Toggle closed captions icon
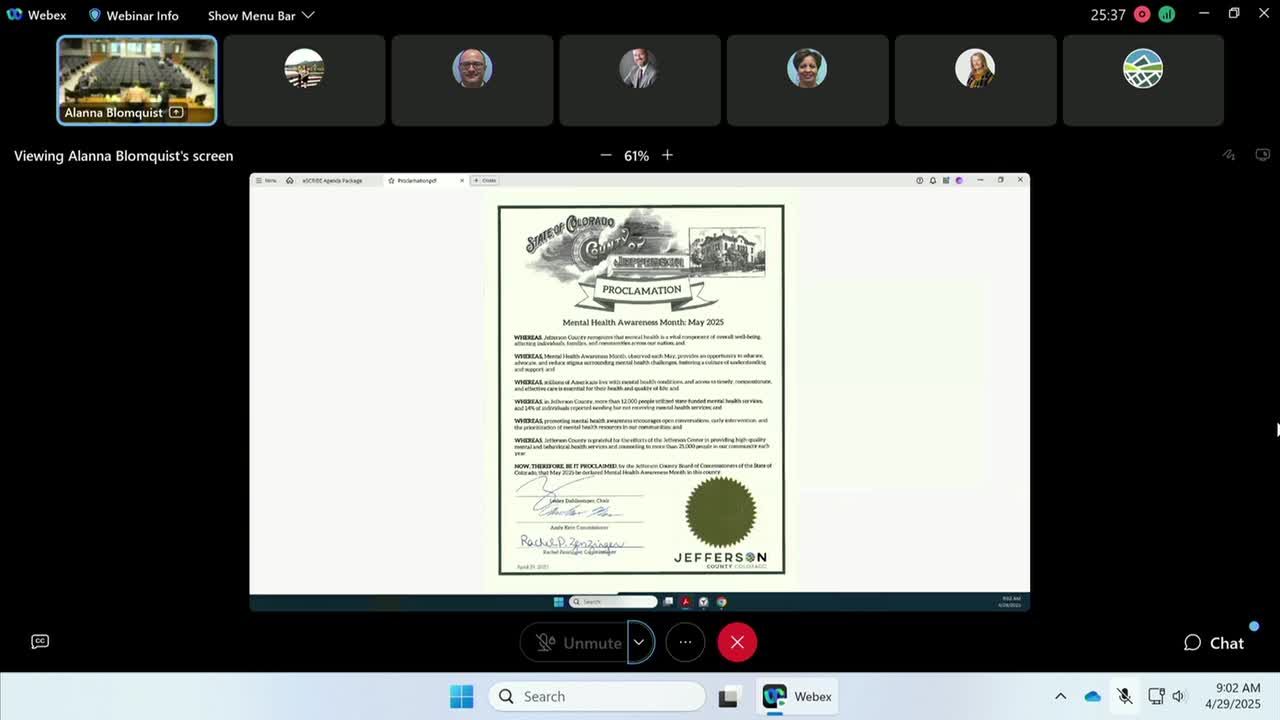The image size is (1280, 720). point(40,641)
